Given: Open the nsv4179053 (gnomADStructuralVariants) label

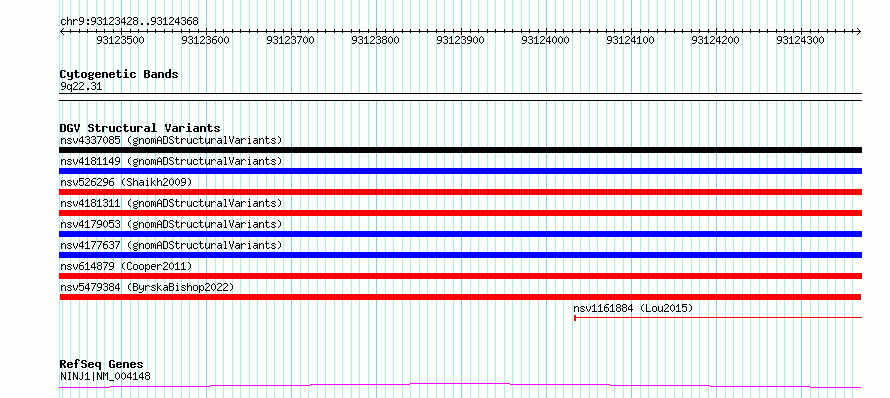Looking at the screenshot, I should point(171,224).
